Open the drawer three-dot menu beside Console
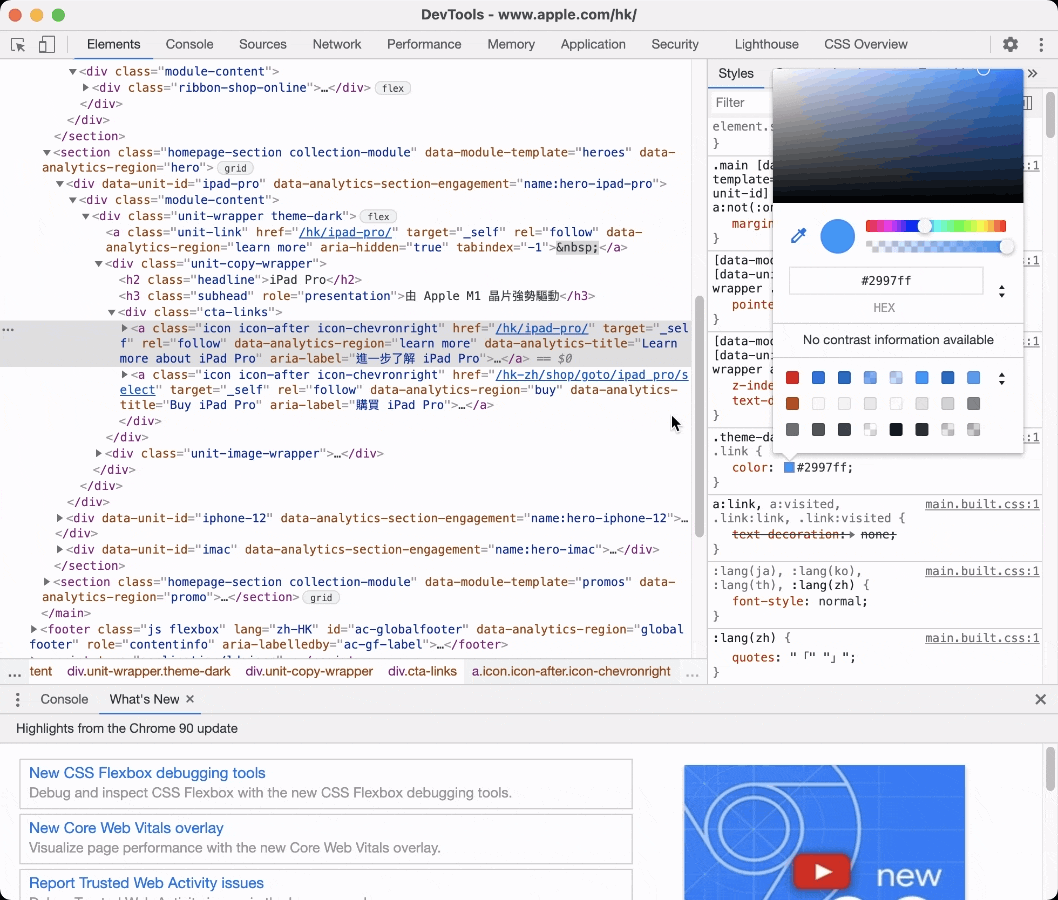 pyautogui.click(x=17, y=700)
